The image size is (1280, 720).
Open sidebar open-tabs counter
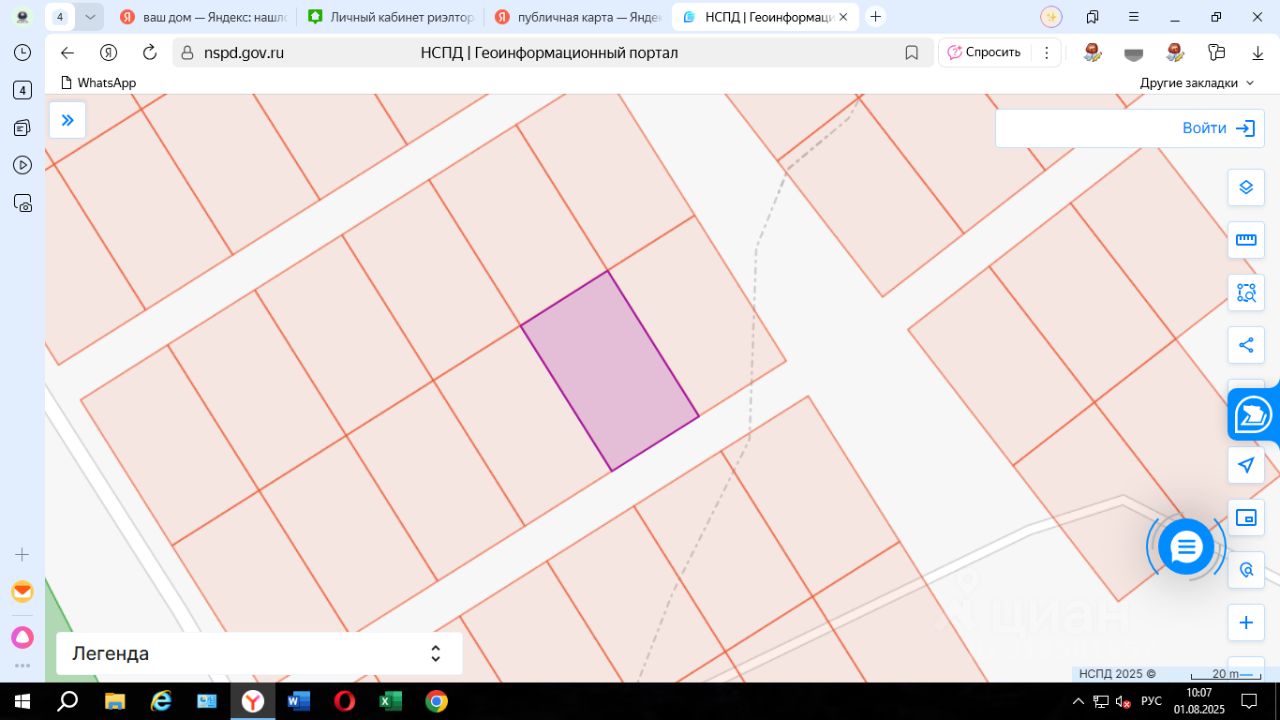(x=22, y=90)
